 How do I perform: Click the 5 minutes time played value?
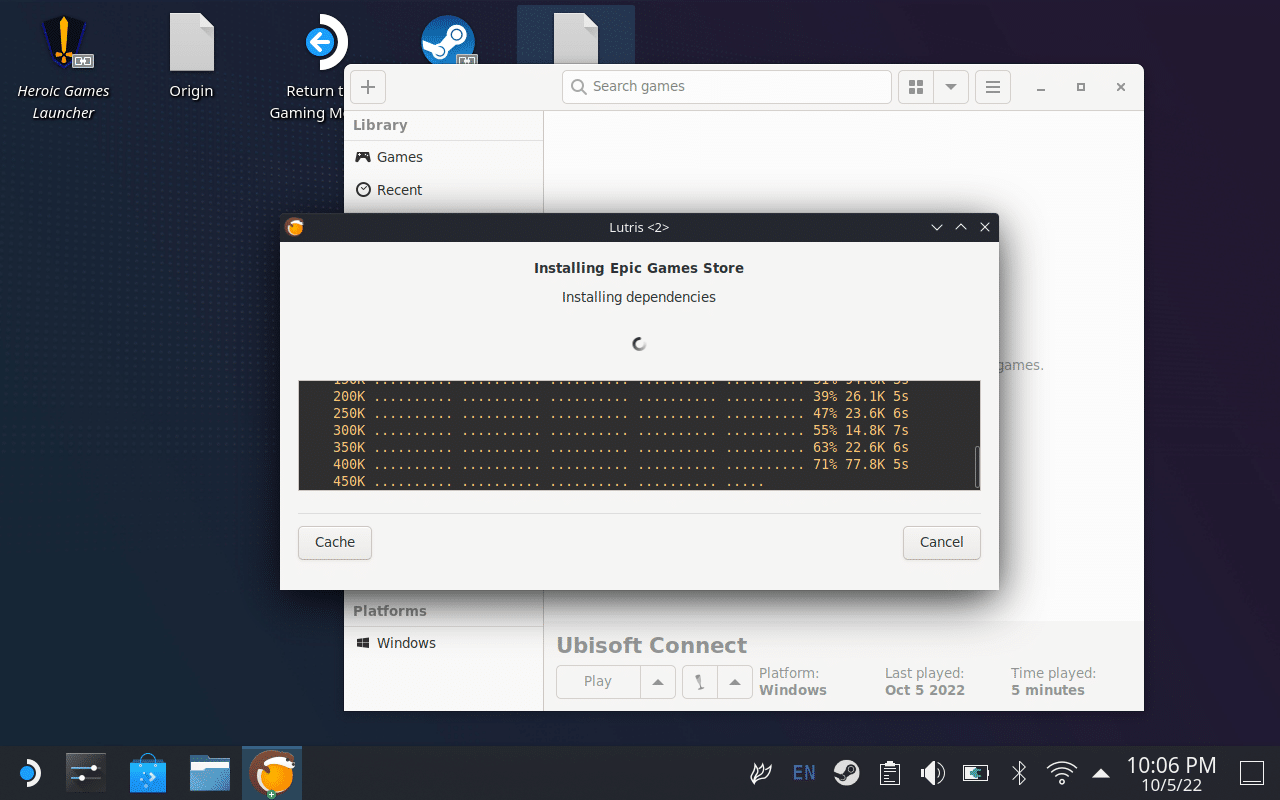click(1048, 690)
